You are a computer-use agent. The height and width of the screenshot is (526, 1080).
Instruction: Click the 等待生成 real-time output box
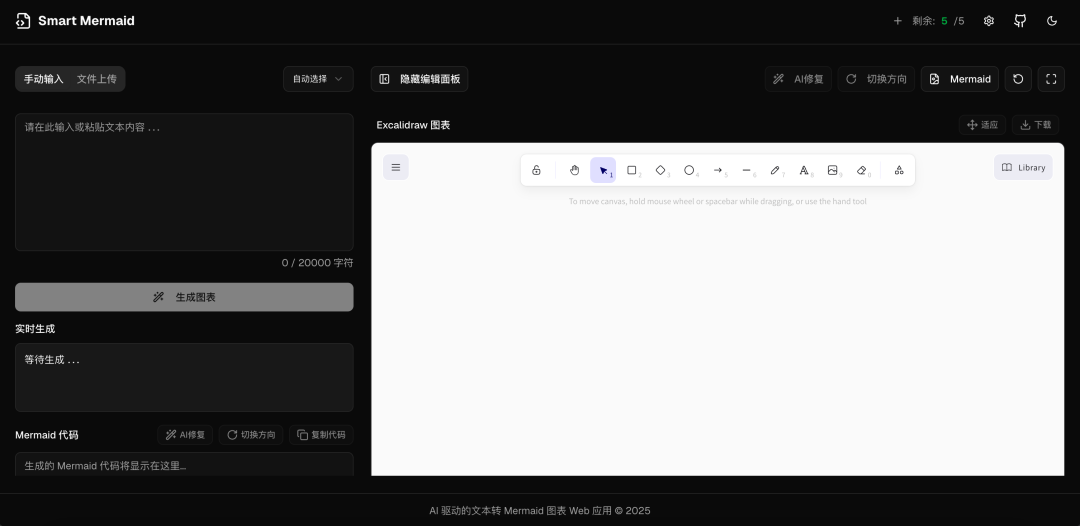184,377
